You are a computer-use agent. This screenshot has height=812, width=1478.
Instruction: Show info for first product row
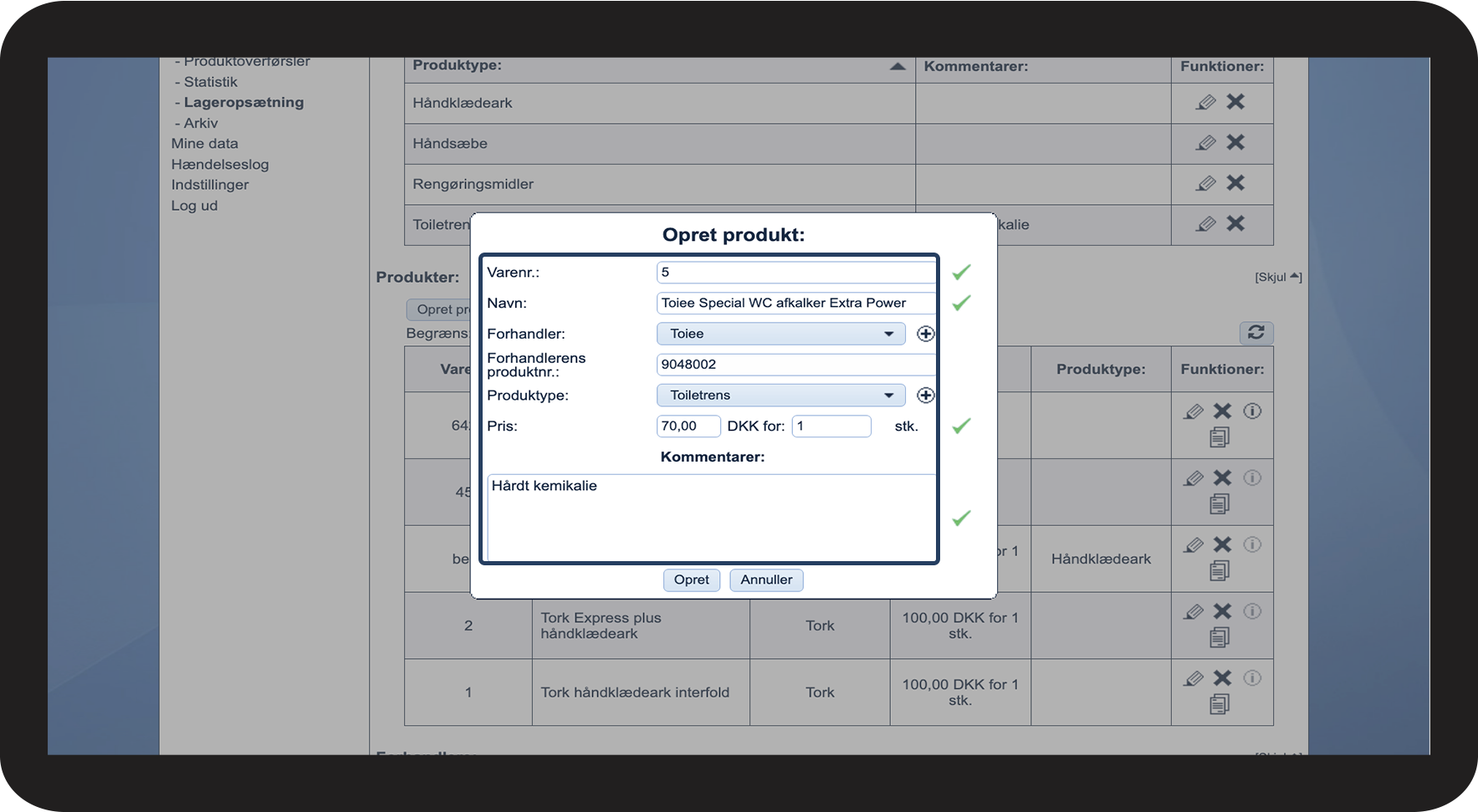[1252, 411]
